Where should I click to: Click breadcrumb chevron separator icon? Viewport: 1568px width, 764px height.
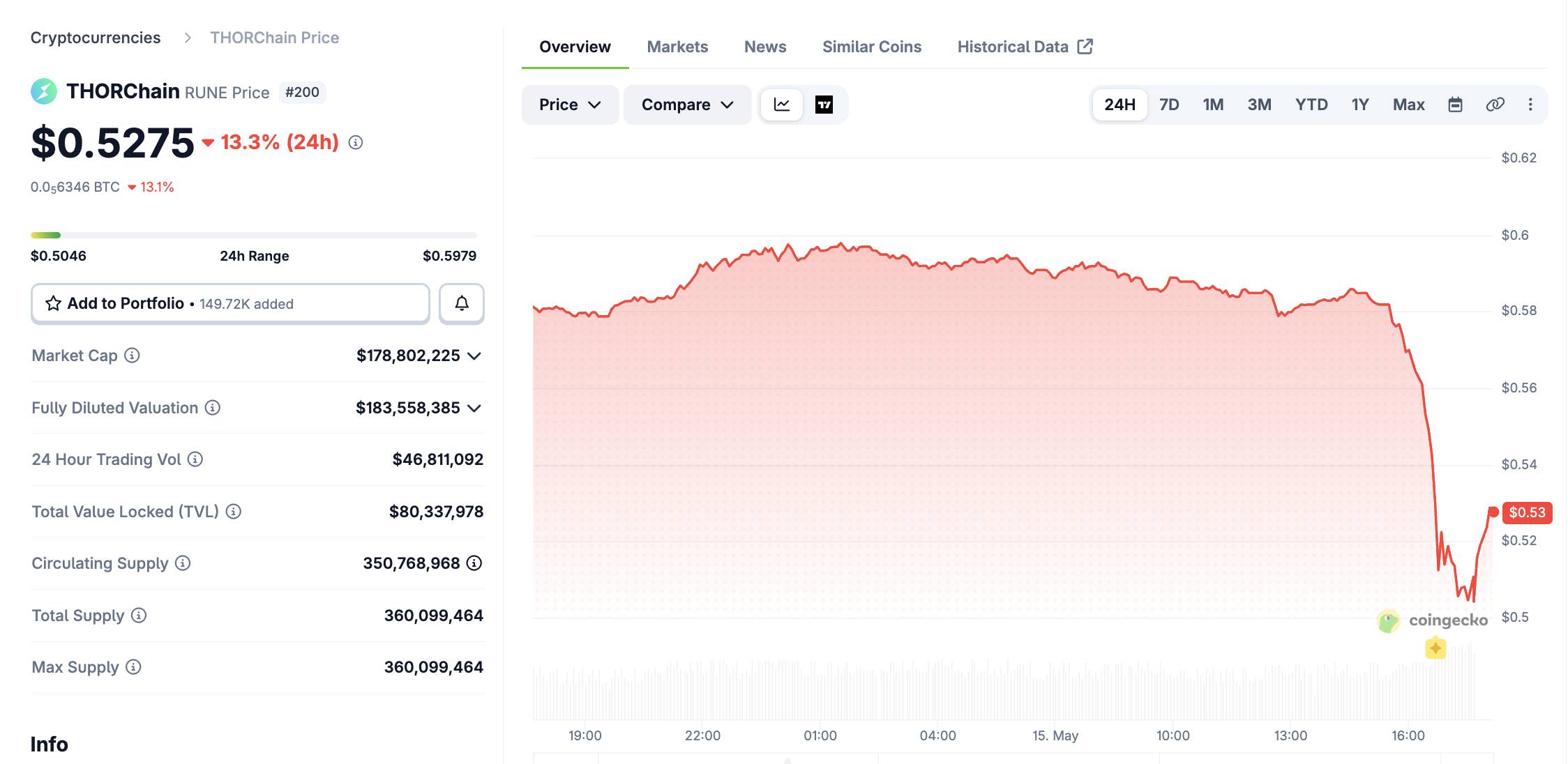187,38
